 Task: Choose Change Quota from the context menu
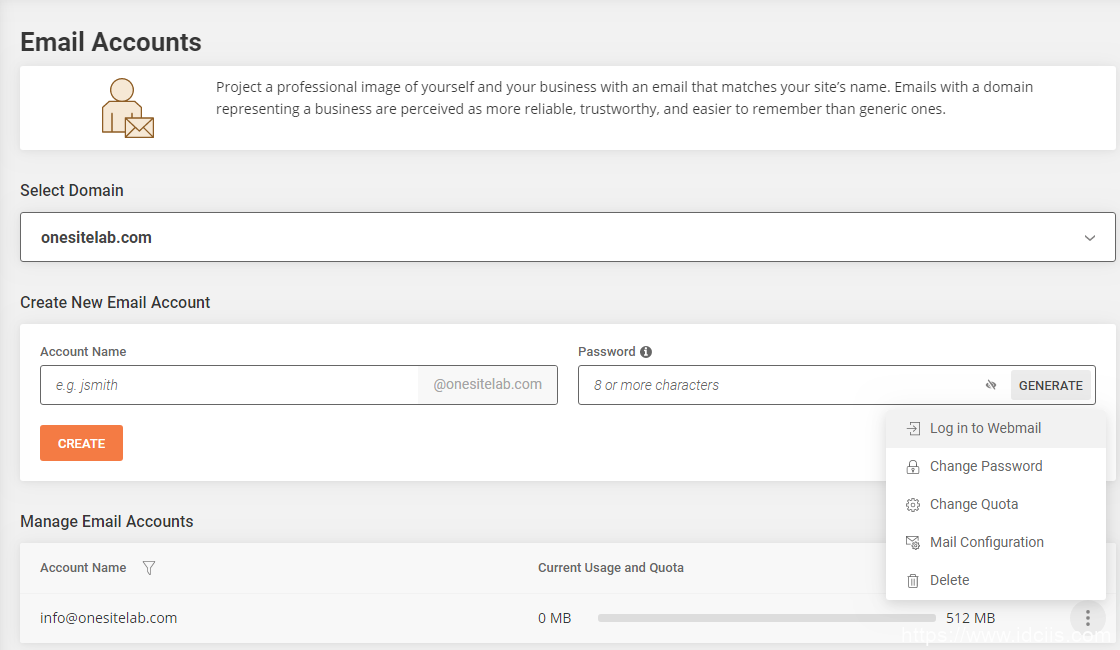tap(973, 504)
